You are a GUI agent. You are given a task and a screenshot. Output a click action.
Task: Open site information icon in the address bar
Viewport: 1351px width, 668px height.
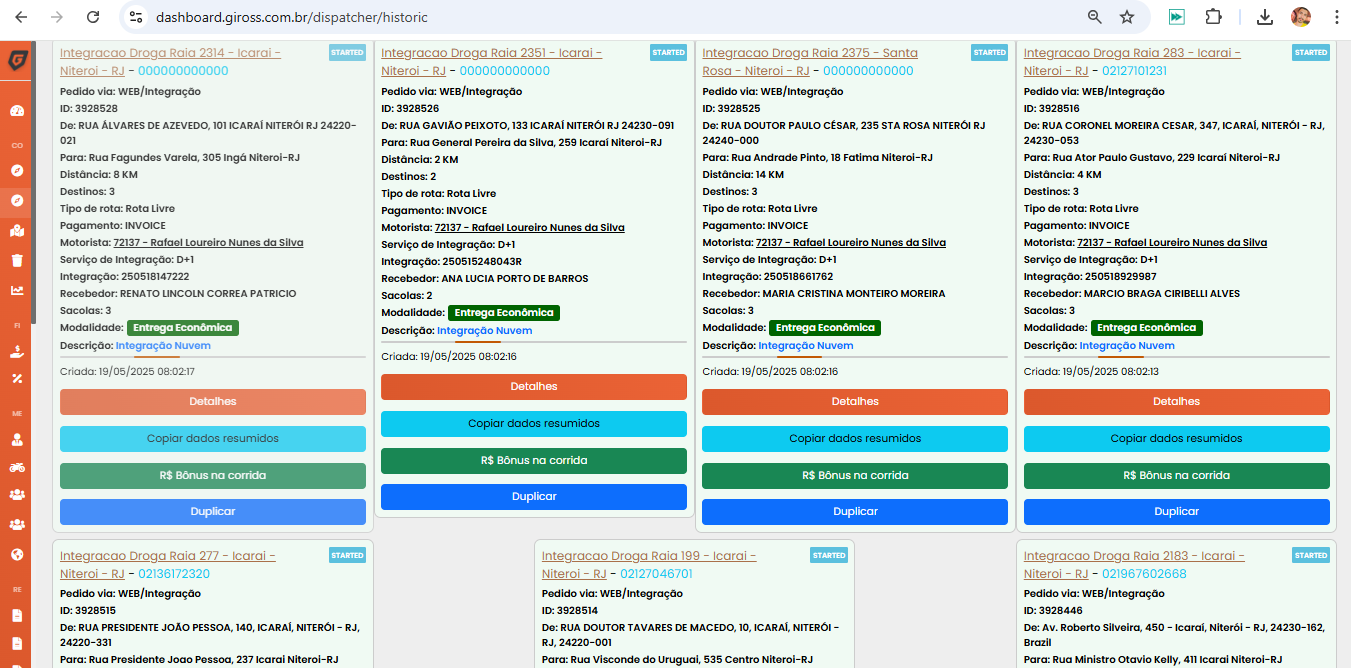coord(137,17)
